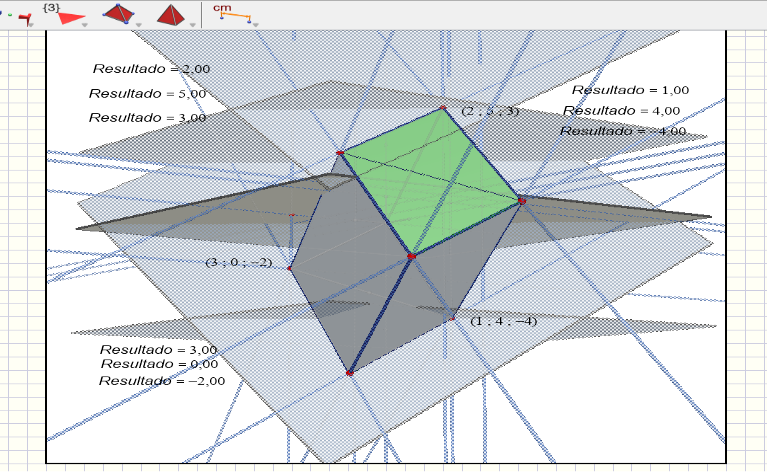Click the red vertex at the green face's right corner
Screen dimensions: 767x472
(x=521, y=201)
